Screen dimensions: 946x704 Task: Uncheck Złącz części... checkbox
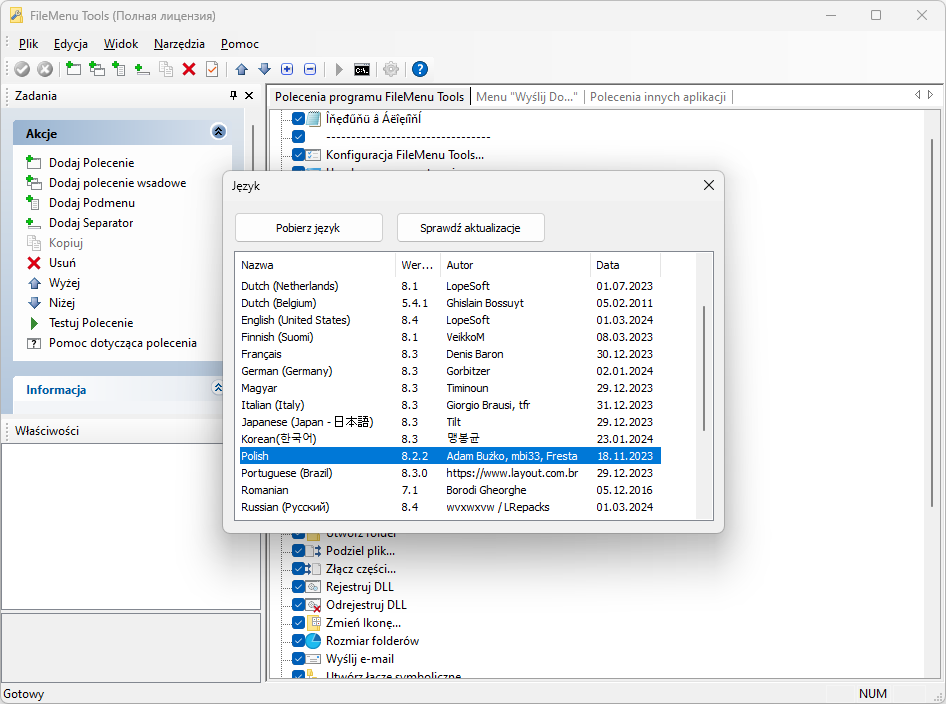pyautogui.click(x=298, y=568)
